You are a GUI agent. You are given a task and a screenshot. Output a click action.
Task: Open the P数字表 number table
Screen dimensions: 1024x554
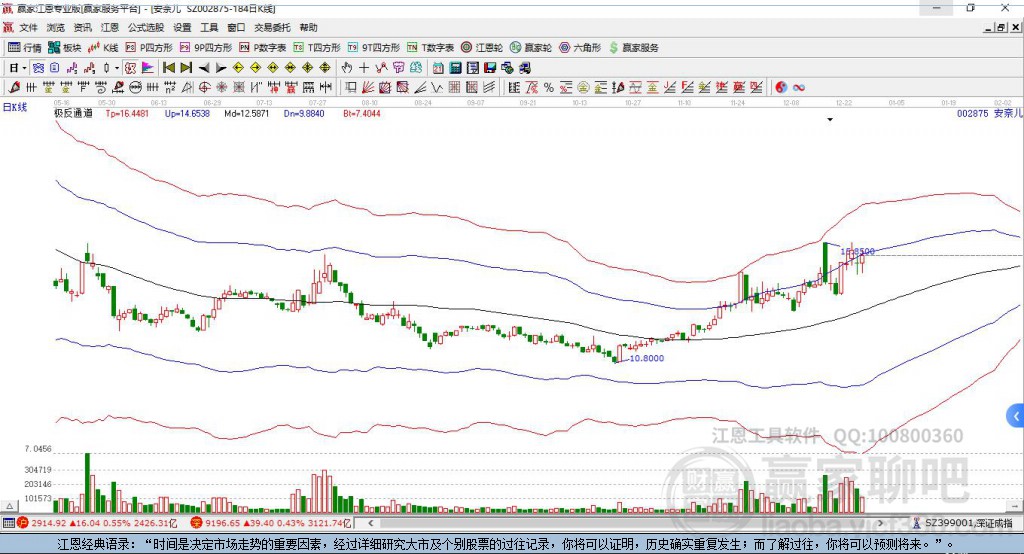click(263, 48)
